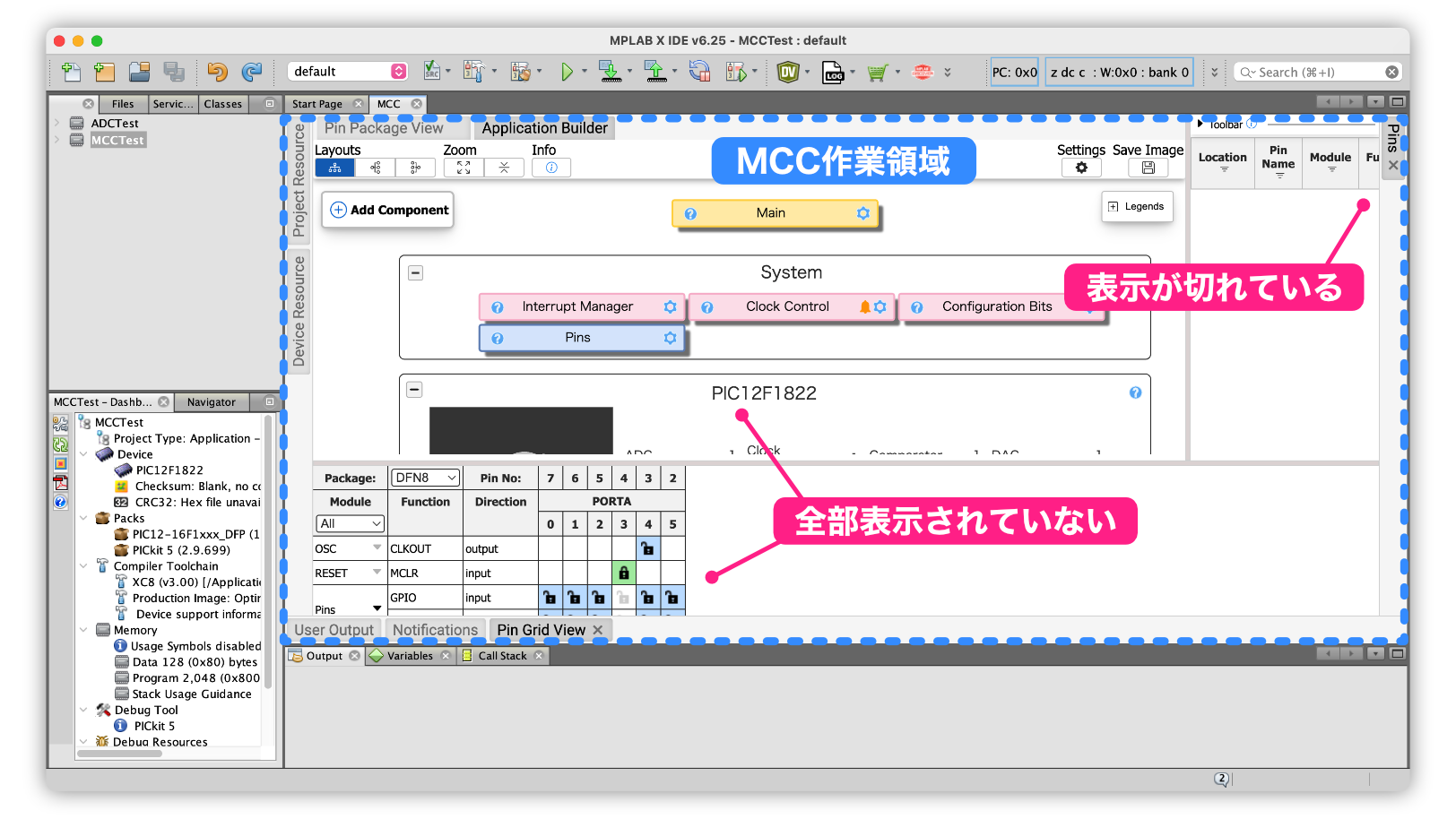The width and height of the screenshot is (1456, 819).
Task: Select the first tree layout icon
Action: coord(334,168)
